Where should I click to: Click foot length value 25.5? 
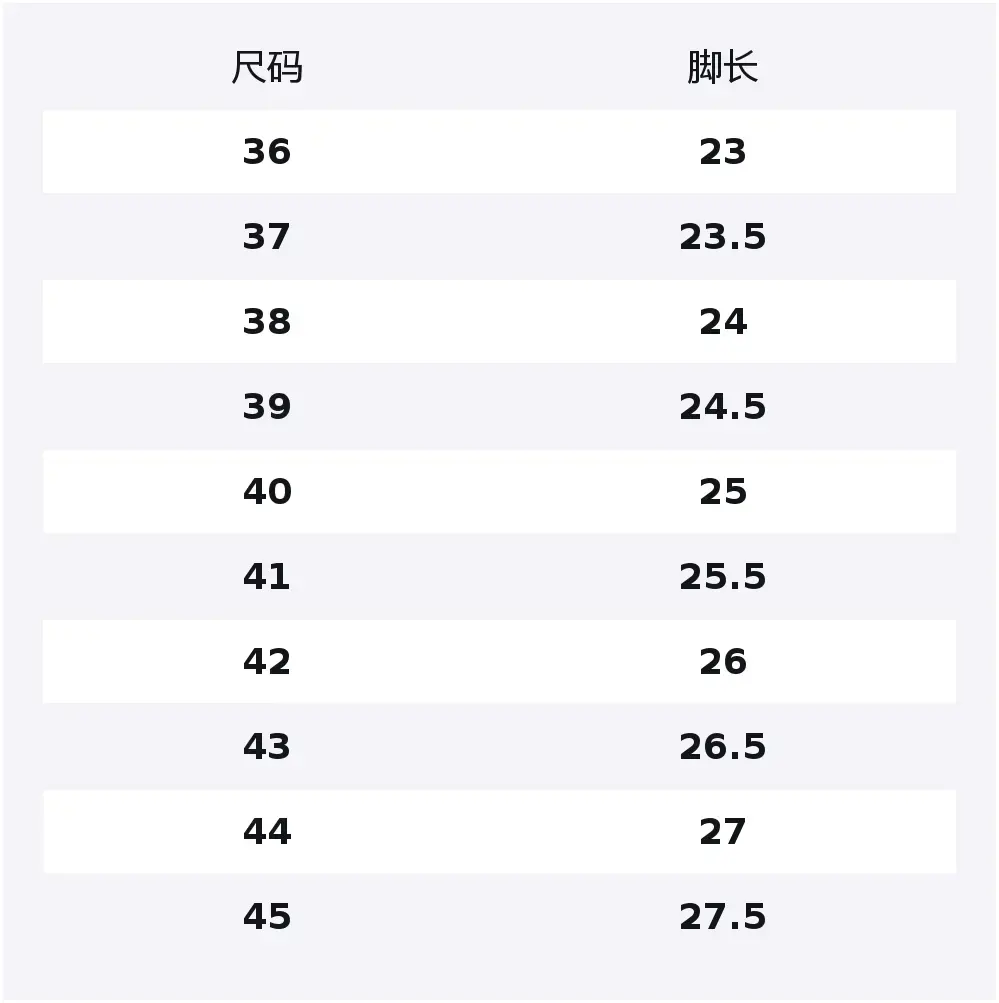722,577
